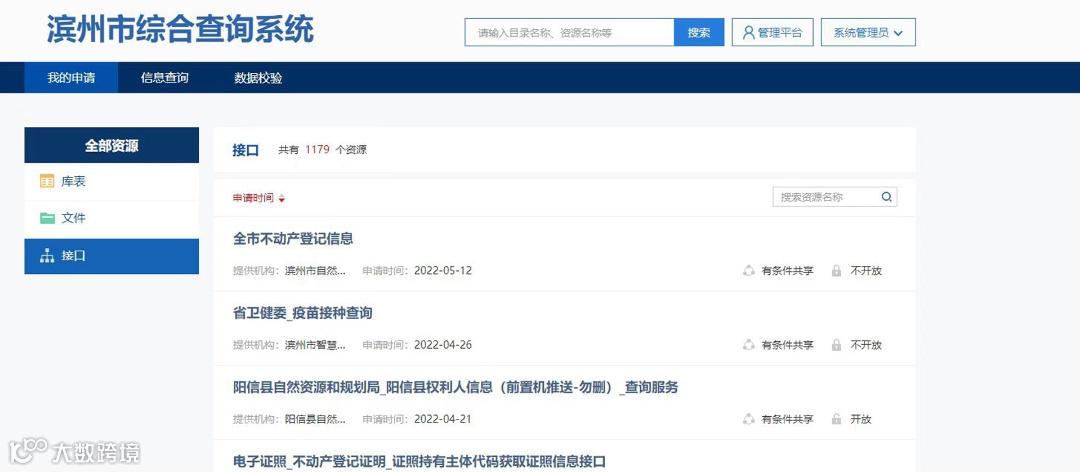
Task: Click the lock icon for 省卫健委_疫苗接种查询
Action: pos(836,345)
